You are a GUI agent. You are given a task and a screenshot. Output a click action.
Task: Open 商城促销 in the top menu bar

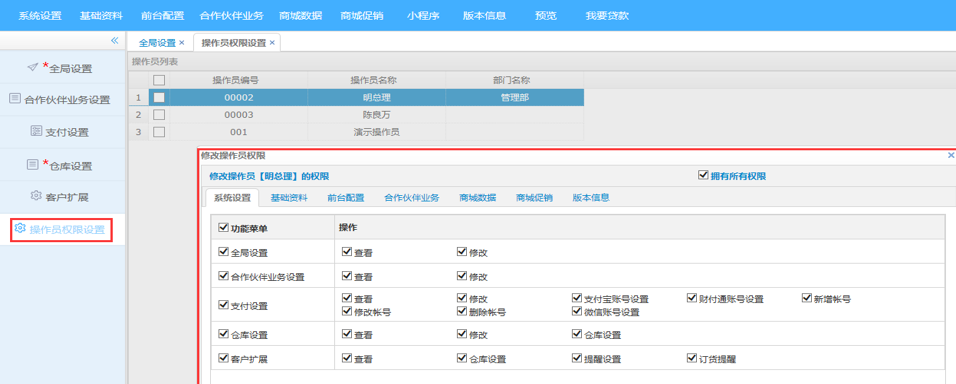coord(362,16)
